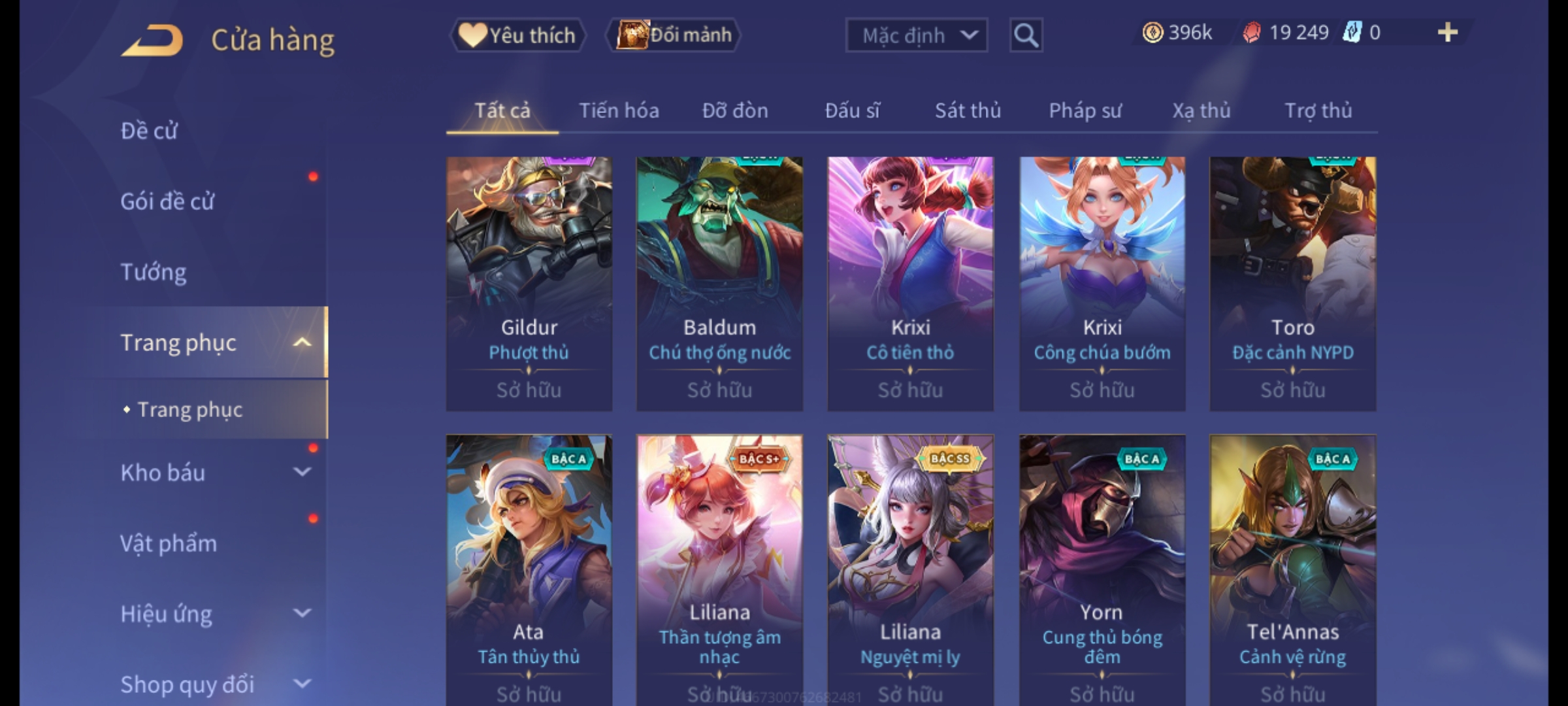Screen dimensions: 1568x706
Task: Select the Tiến hóa tab
Action: [x=619, y=110]
